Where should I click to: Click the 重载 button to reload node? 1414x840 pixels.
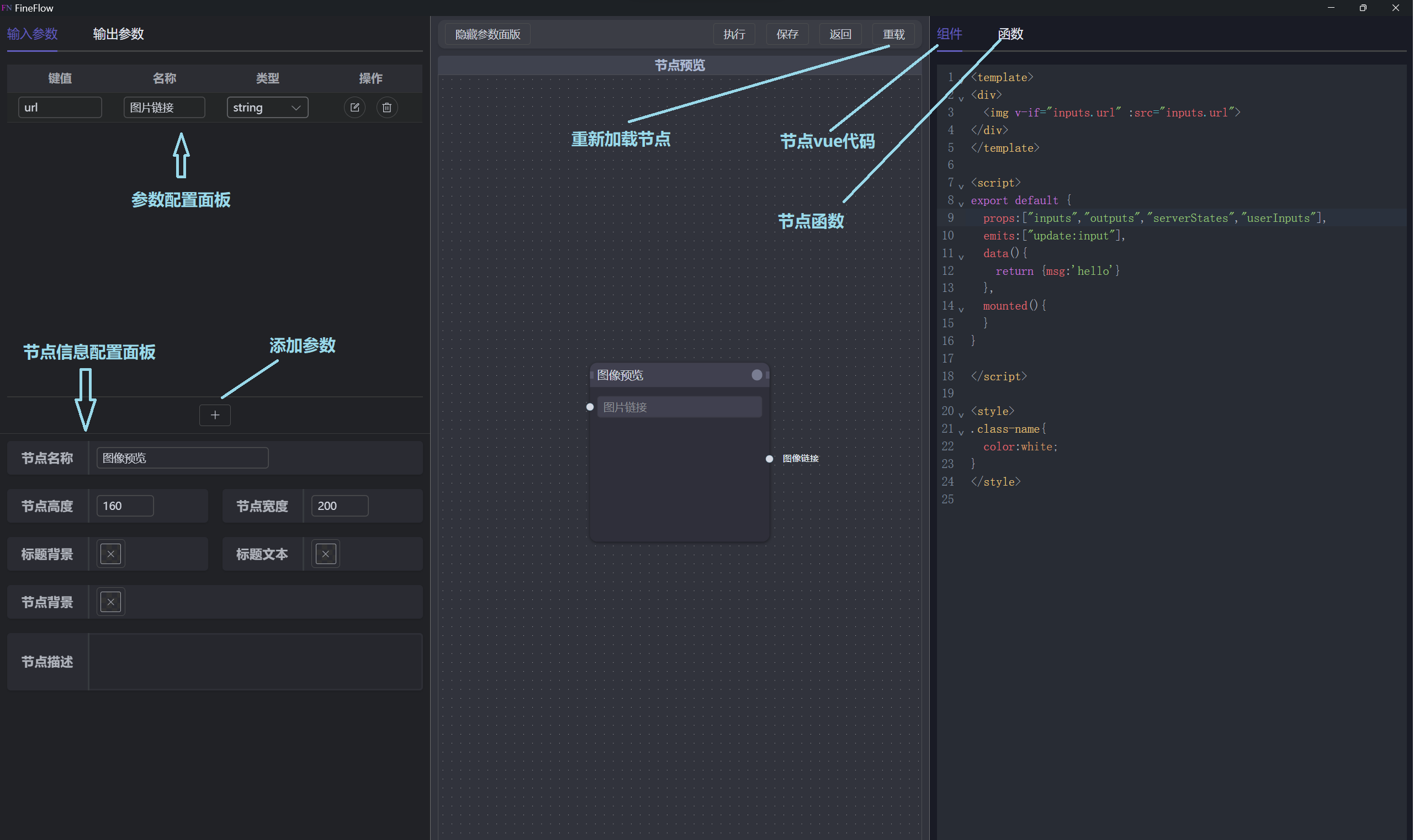pos(894,35)
